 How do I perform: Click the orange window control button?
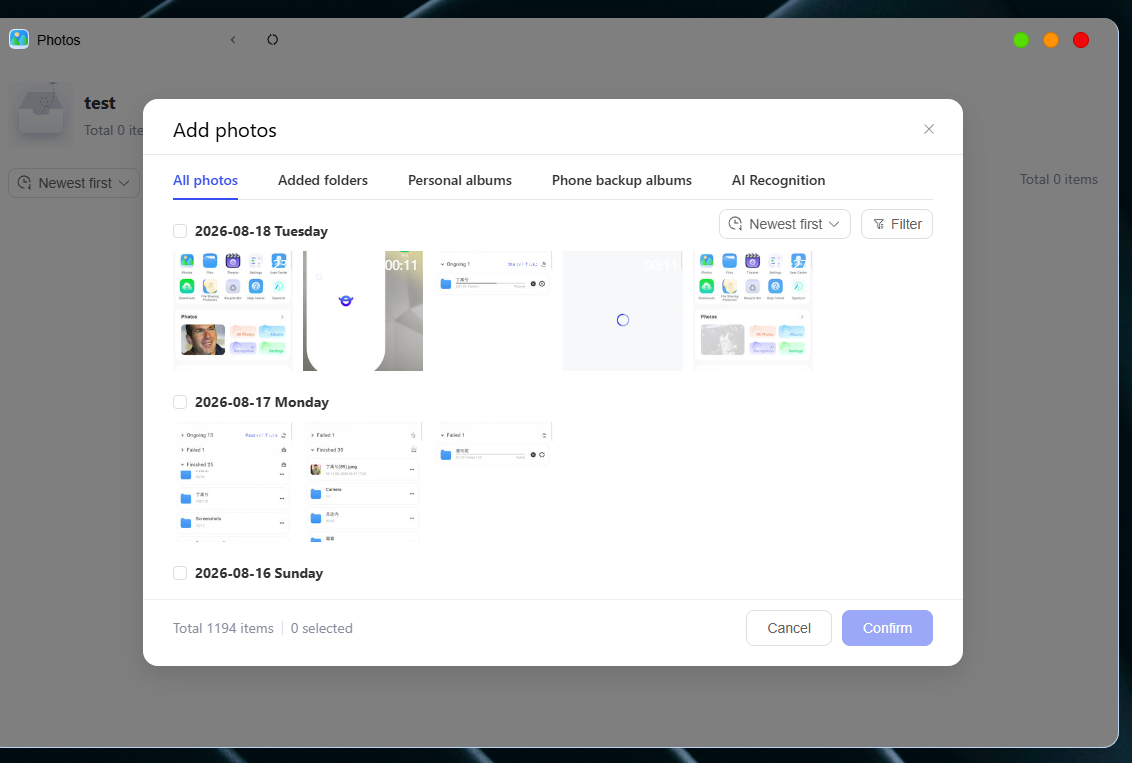click(x=1051, y=40)
